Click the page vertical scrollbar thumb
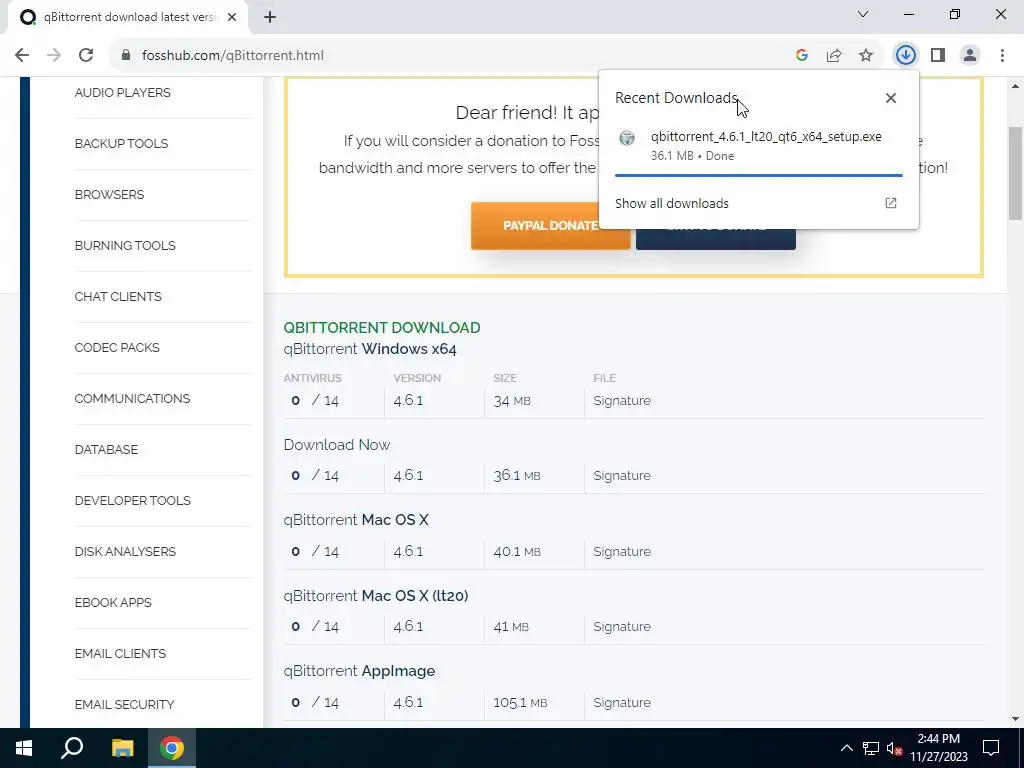Image resolution: width=1024 pixels, height=768 pixels. [1015, 173]
